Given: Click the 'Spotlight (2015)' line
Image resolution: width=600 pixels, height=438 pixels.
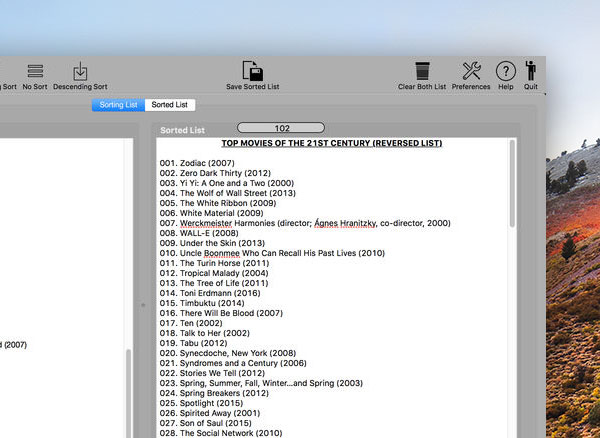Looking at the screenshot, I should pyautogui.click(x=201, y=403).
